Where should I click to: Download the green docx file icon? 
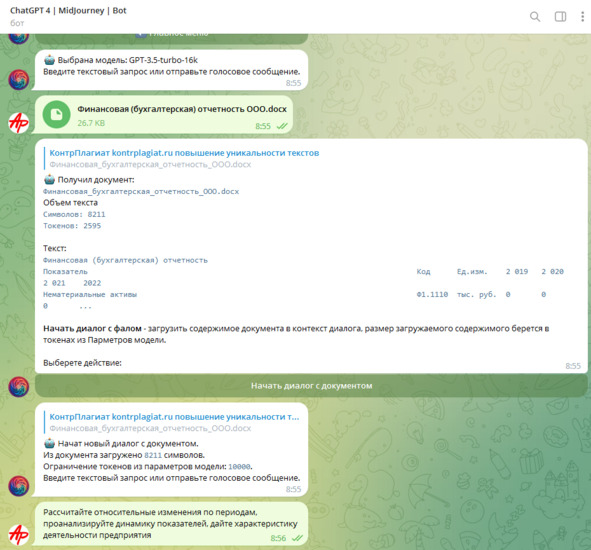(x=57, y=114)
